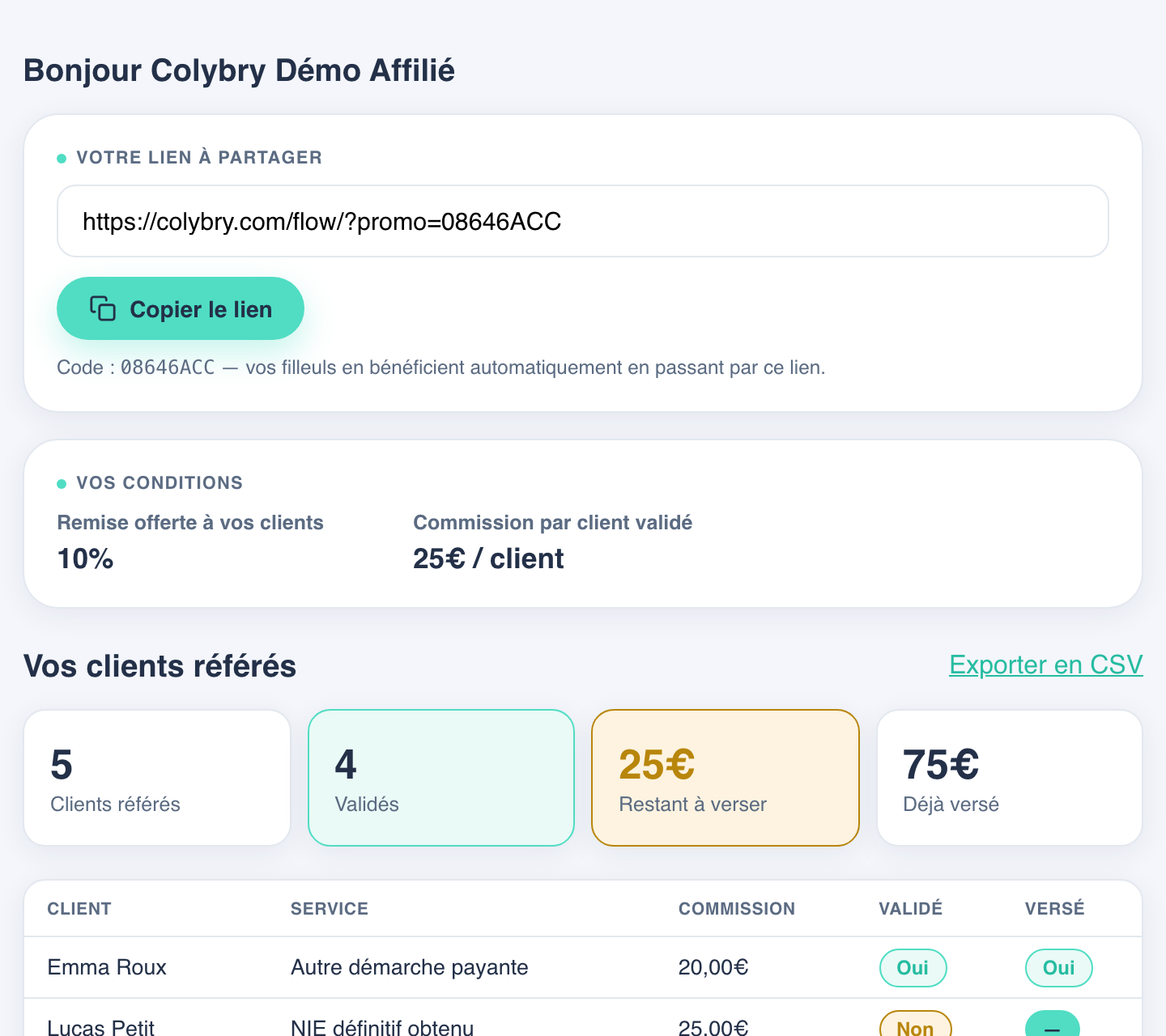Click Emma Roux's Validé Oui badge
The image size is (1166, 1036).
click(x=913, y=968)
